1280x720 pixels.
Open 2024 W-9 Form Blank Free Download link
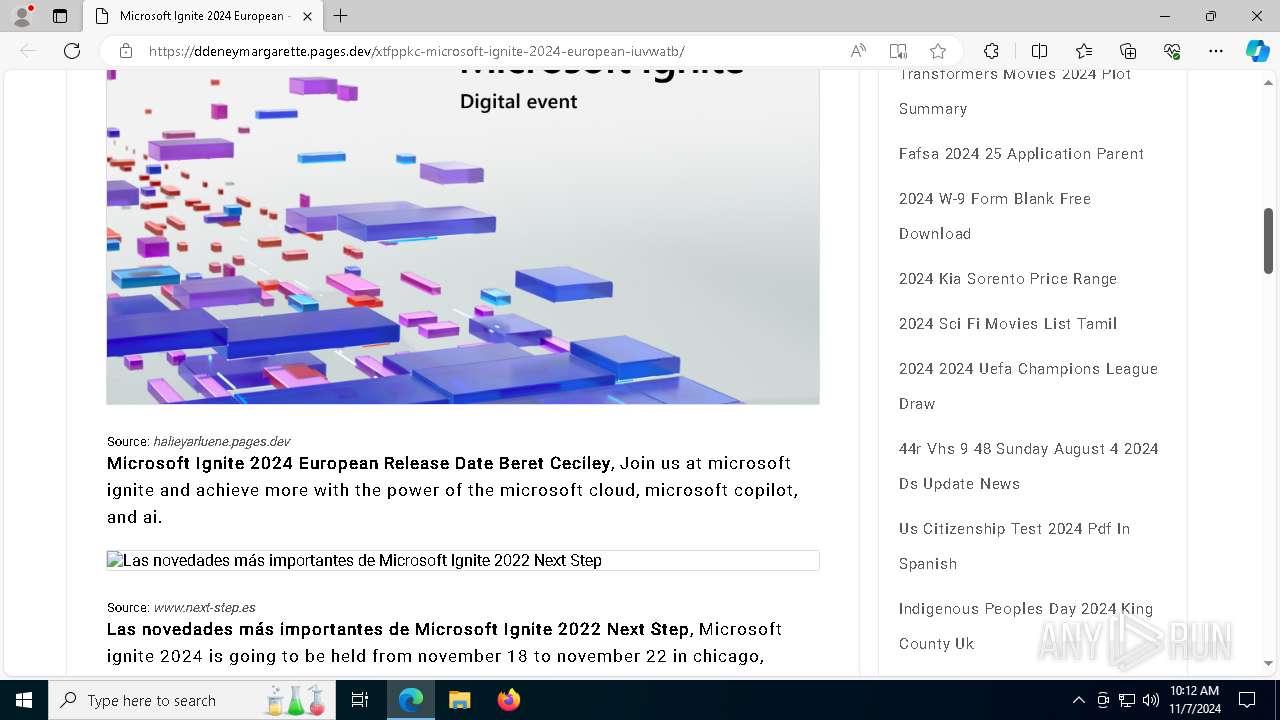click(995, 216)
